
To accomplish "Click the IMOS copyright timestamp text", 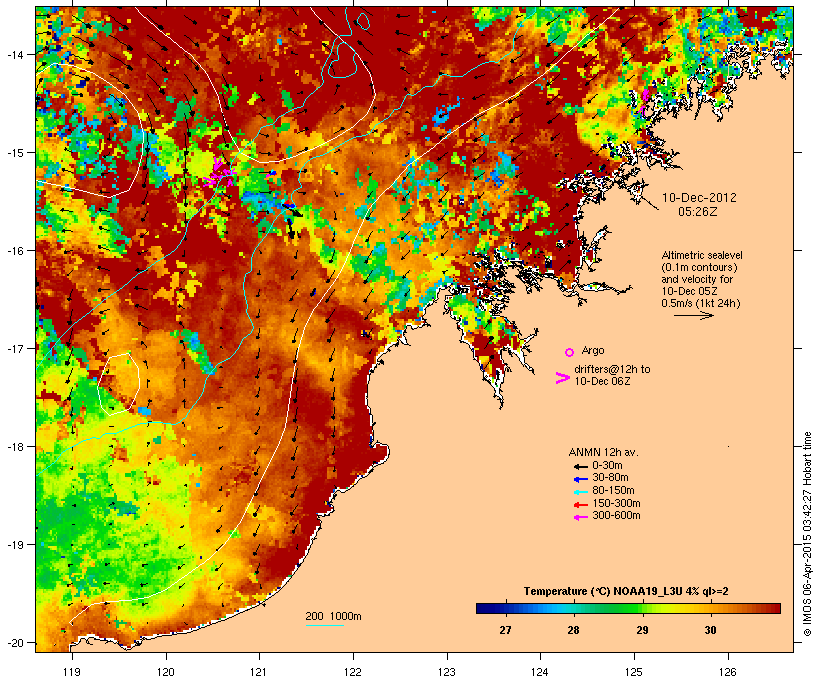I will (x=808, y=535).
